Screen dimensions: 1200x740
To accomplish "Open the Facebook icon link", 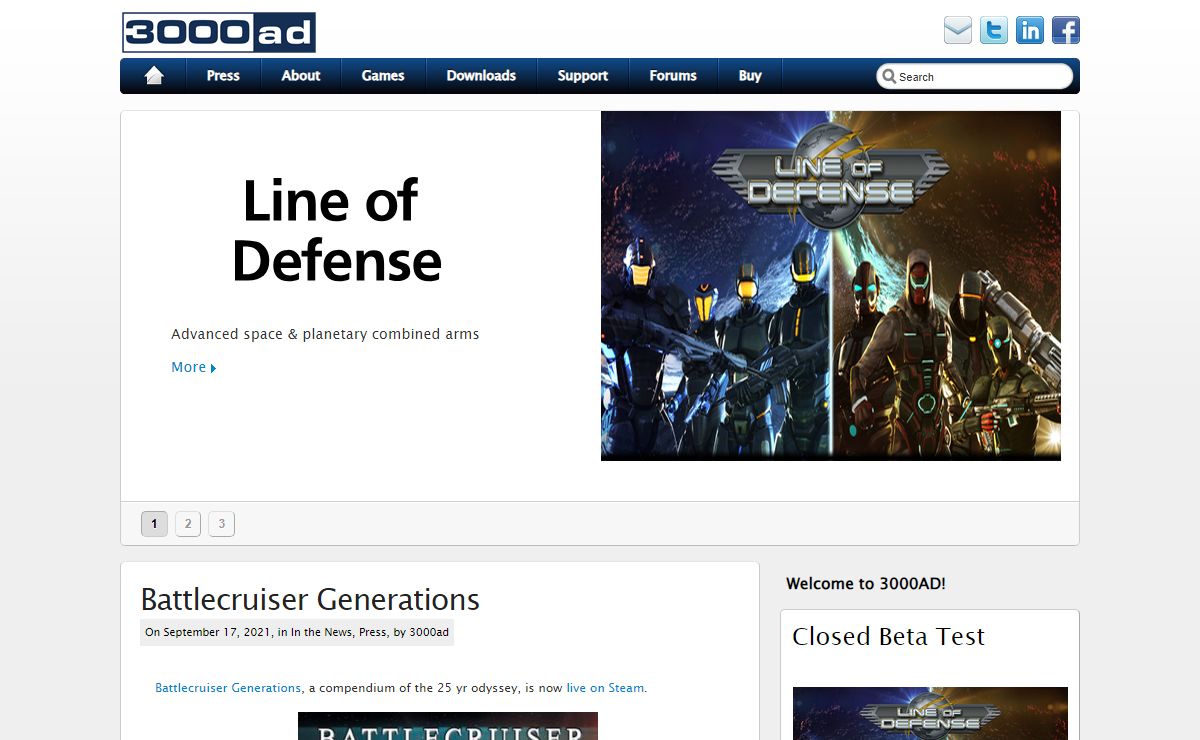I will pos(1066,31).
